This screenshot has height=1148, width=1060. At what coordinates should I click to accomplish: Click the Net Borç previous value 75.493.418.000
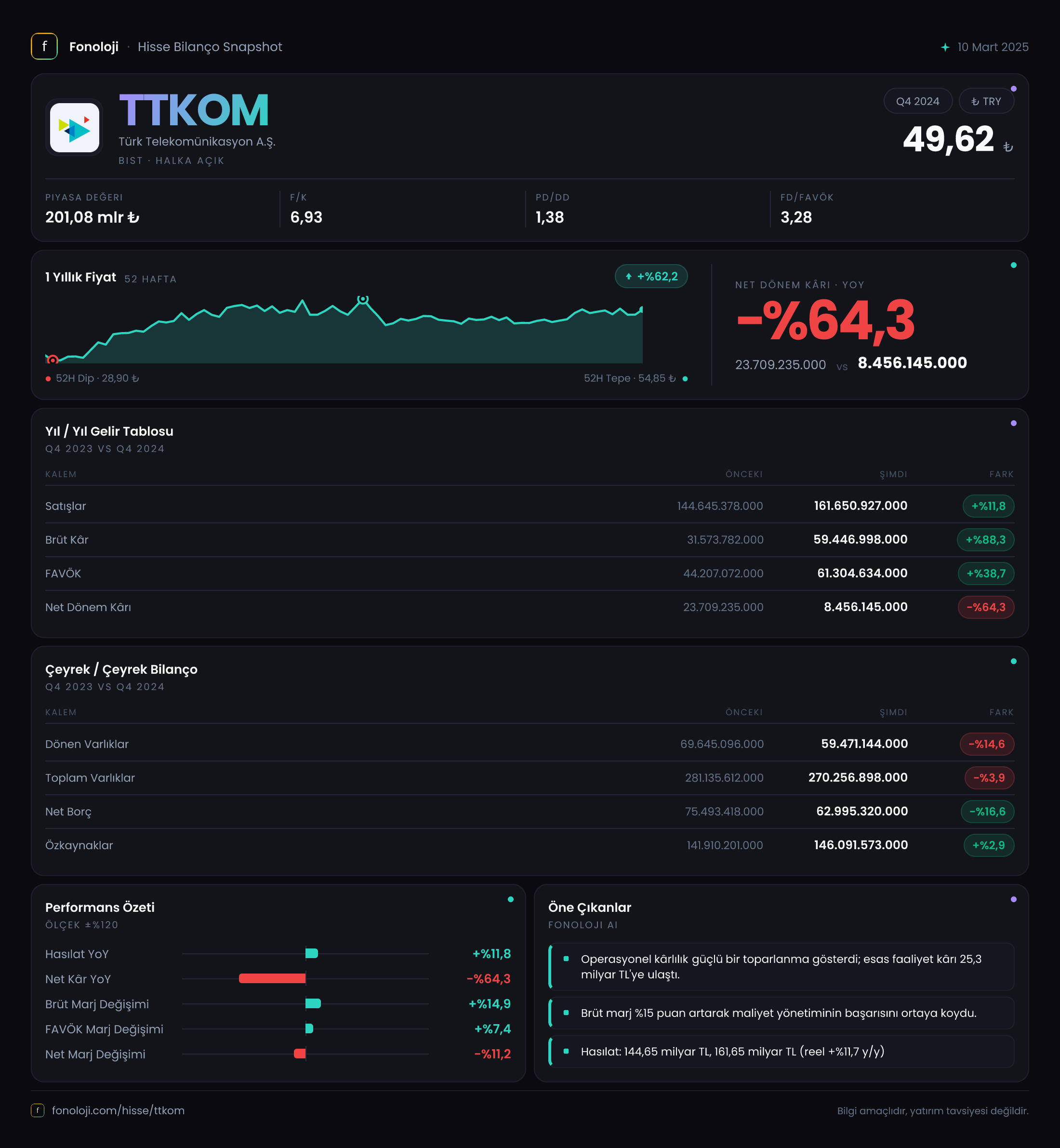click(x=724, y=812)
